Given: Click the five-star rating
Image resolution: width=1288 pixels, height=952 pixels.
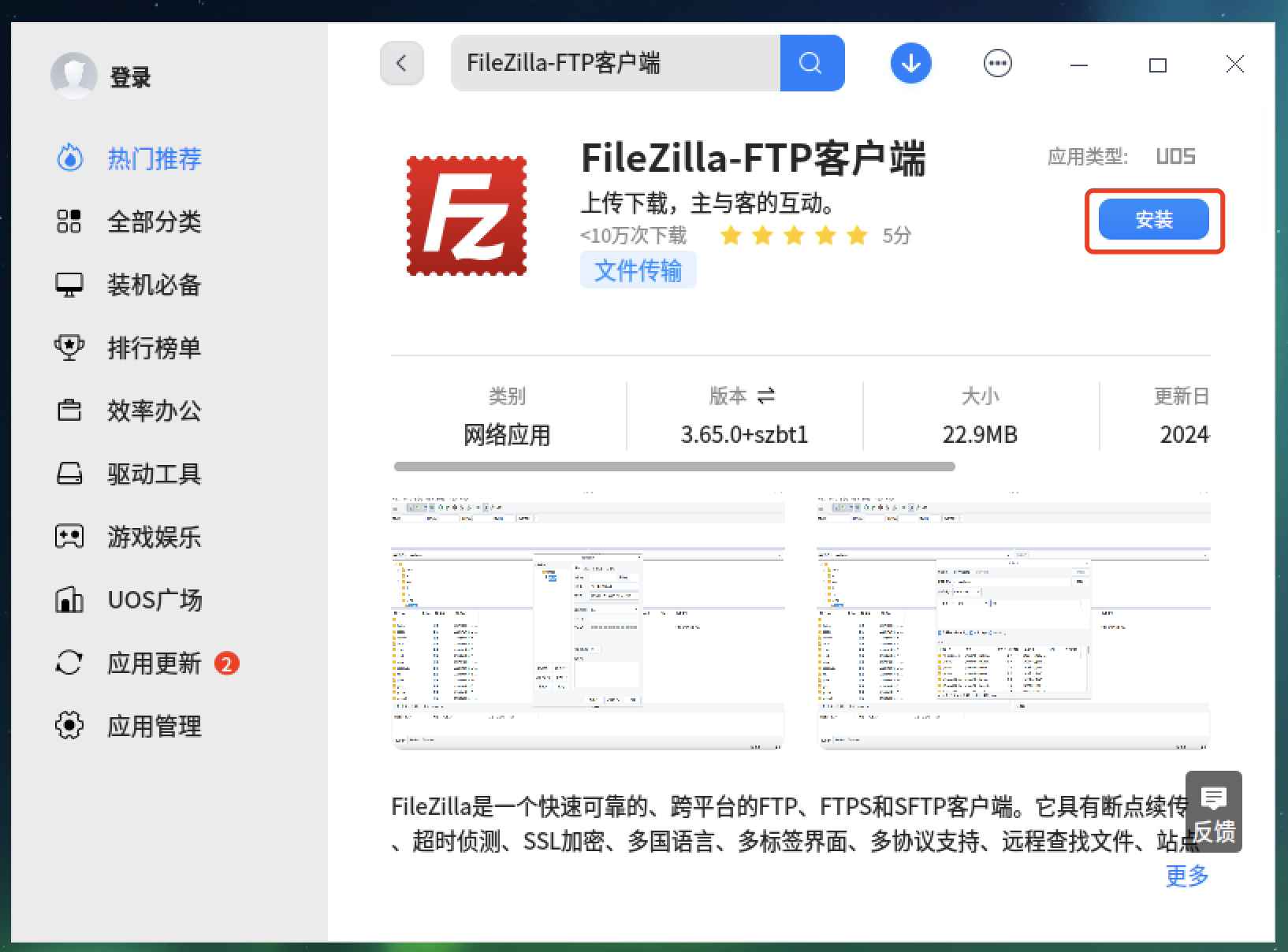Looking at the screenshot, I should (794, 235).
